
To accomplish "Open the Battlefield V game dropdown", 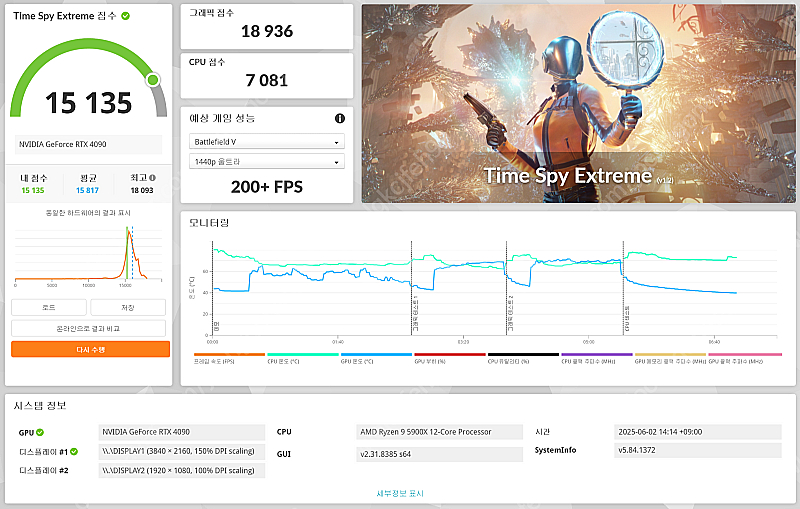I will click(x=266, y=141).
